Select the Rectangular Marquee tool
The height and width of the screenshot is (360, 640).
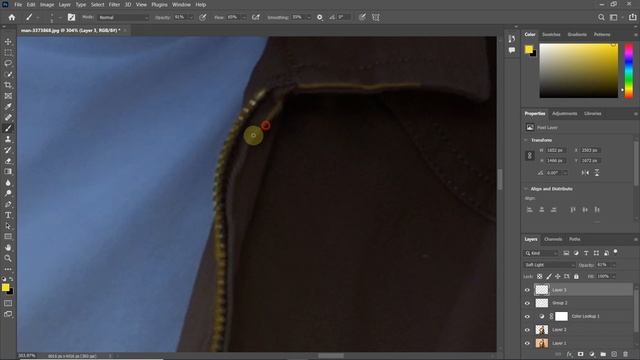click(x=8, y=53)
